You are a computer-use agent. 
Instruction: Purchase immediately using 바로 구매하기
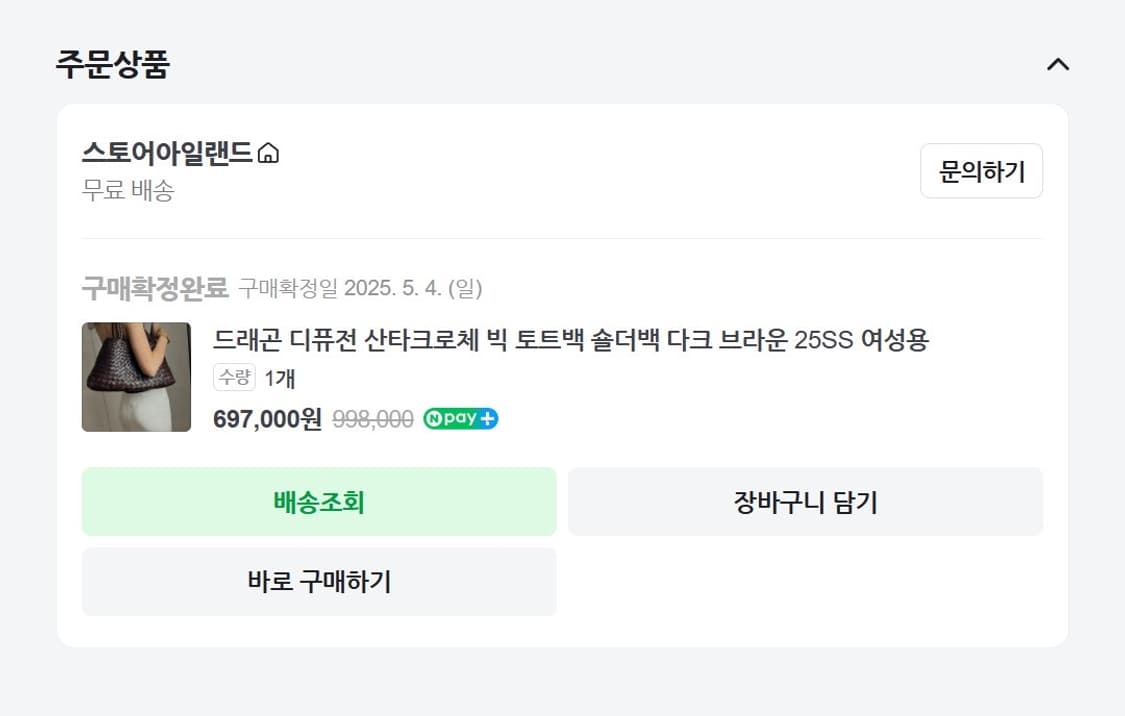pyautogui.click(x=318, y=581)
